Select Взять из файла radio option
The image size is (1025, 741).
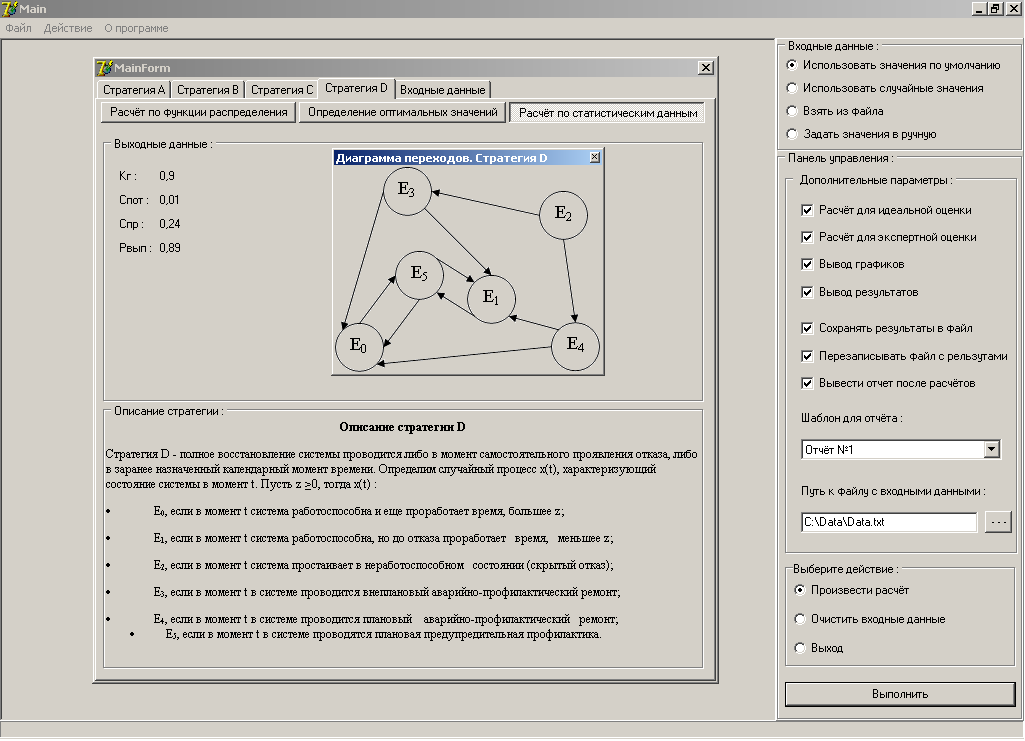click(835, 111)
